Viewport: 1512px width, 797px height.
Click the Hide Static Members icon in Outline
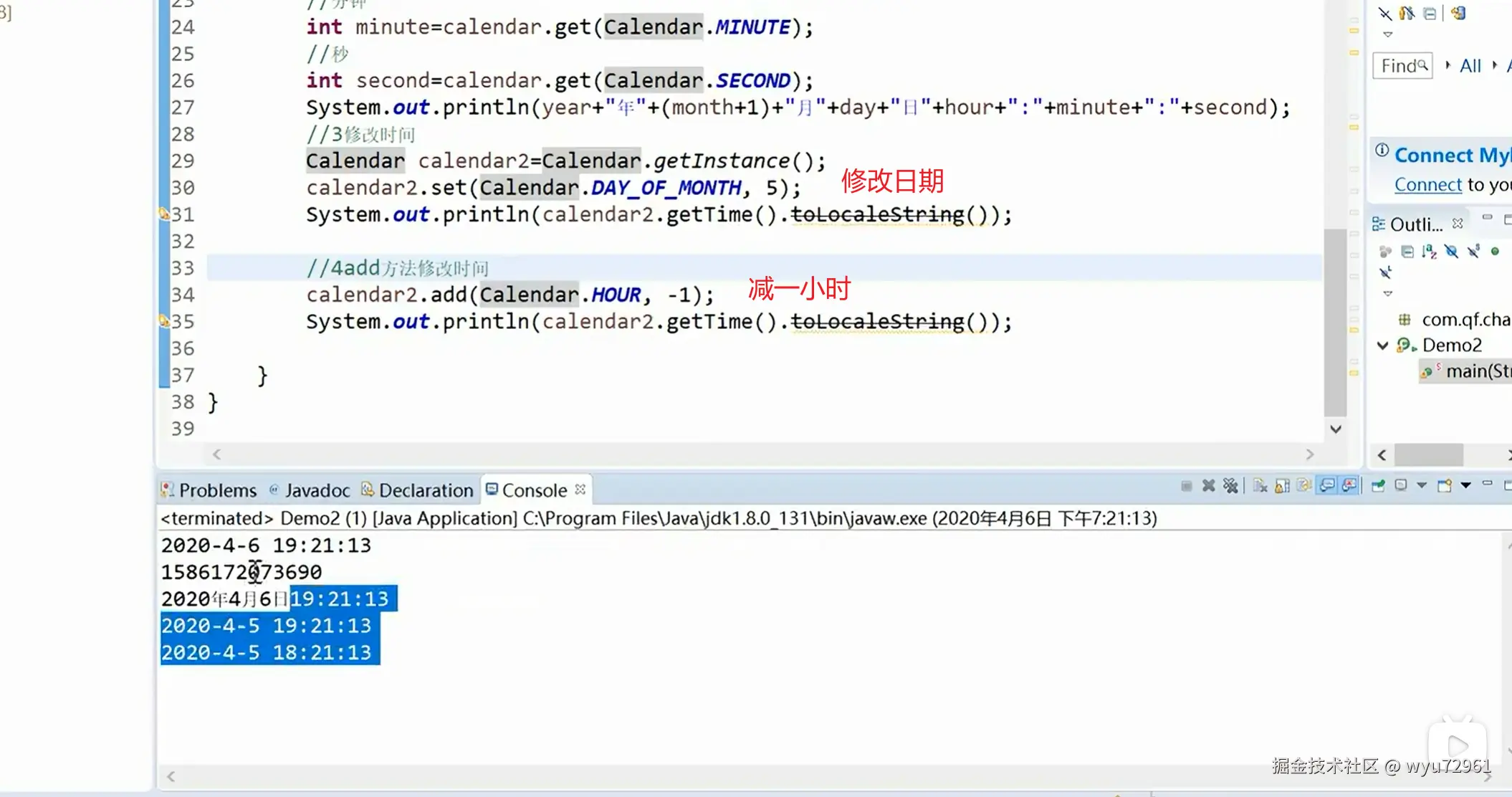(1473, 252)
